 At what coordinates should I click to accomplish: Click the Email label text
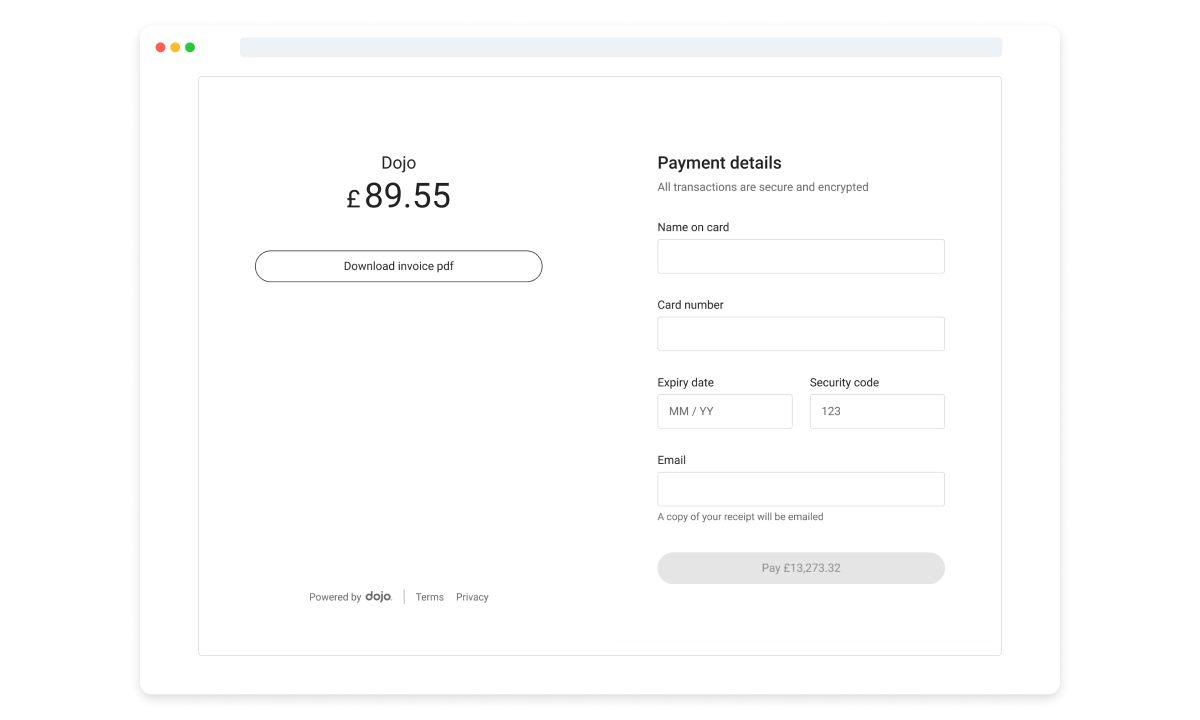[x=671, y=460]
